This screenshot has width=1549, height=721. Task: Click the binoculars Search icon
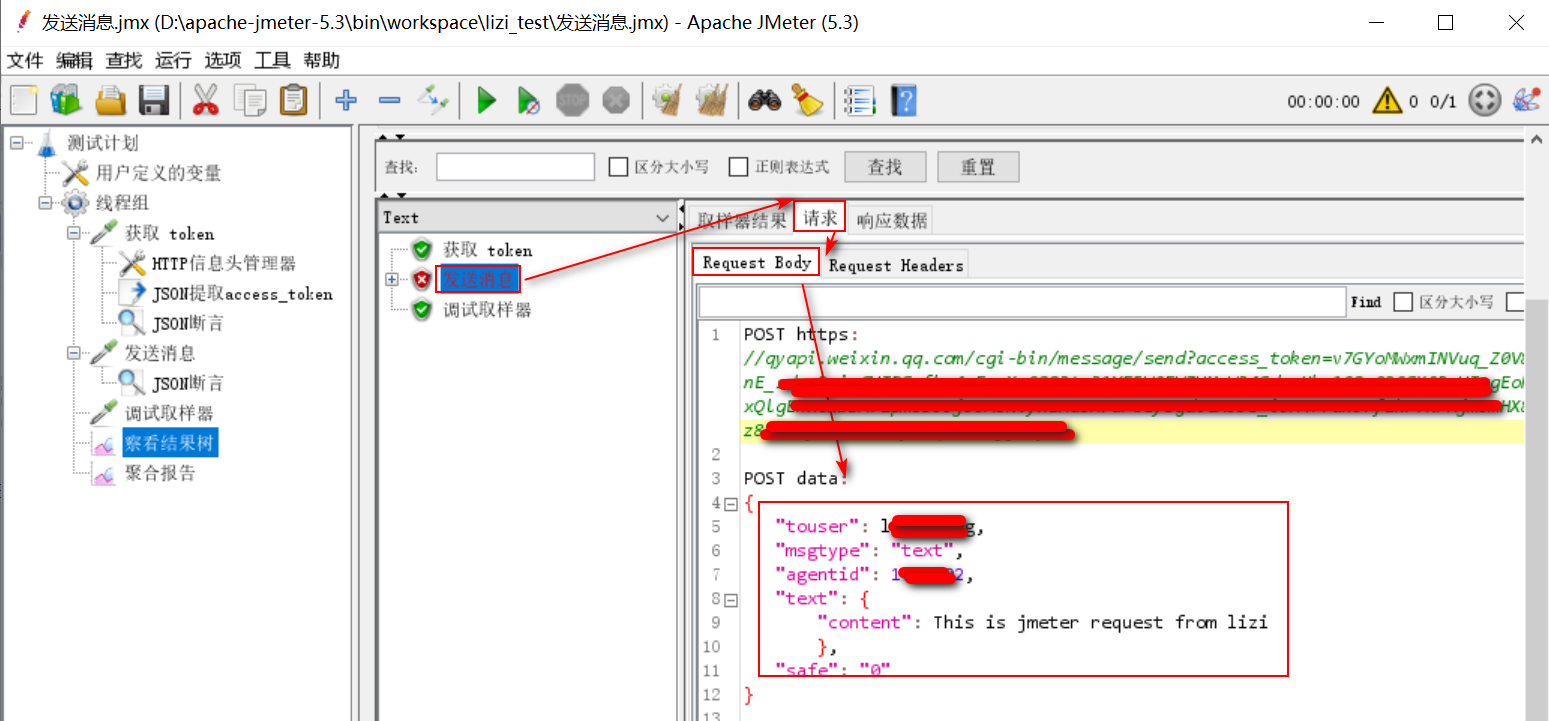(764, 100)
